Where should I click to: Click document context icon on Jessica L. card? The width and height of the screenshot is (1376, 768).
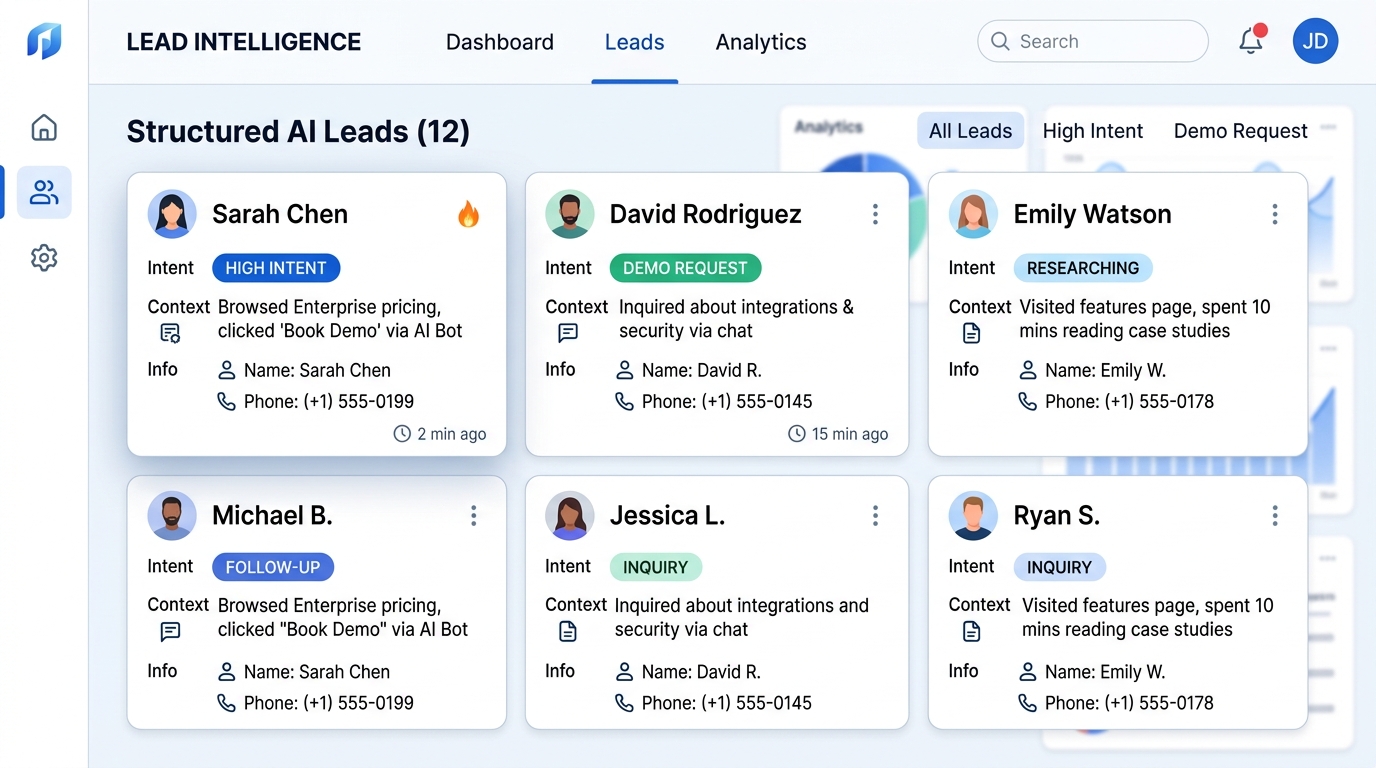pyautogui.click(x=568, y=632)
